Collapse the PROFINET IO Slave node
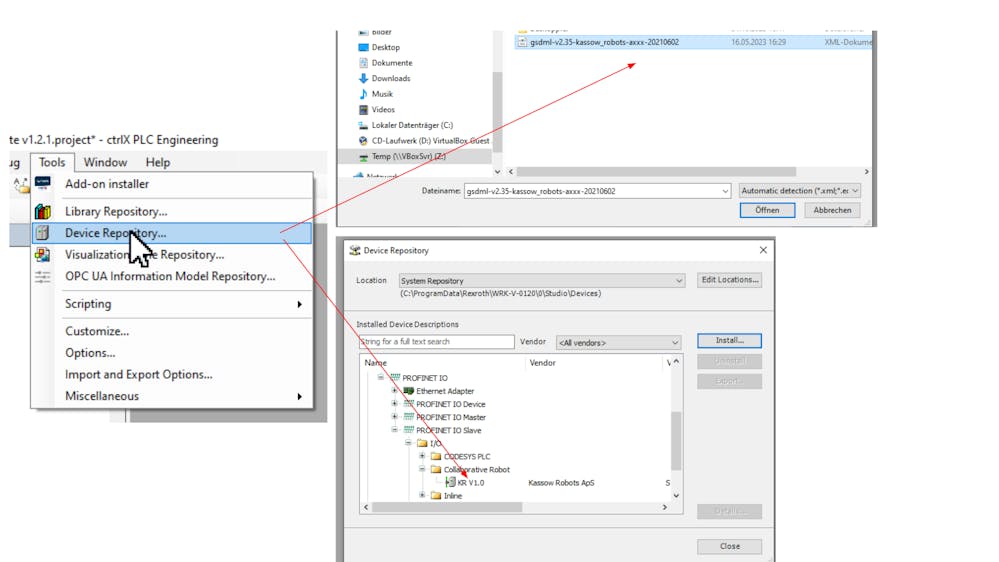 pyautogui.click(x=394, y=429)
